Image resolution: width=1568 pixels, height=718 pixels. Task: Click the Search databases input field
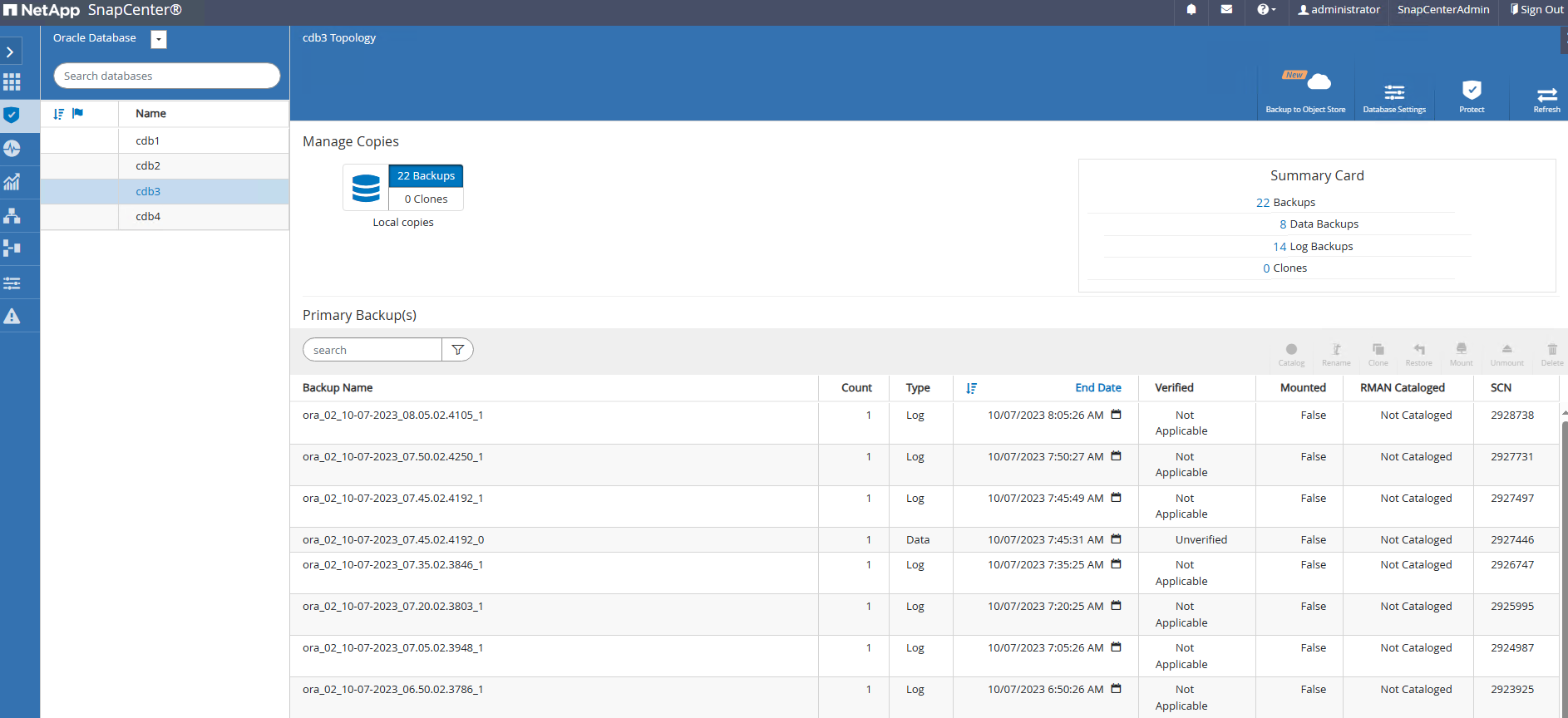166,76
